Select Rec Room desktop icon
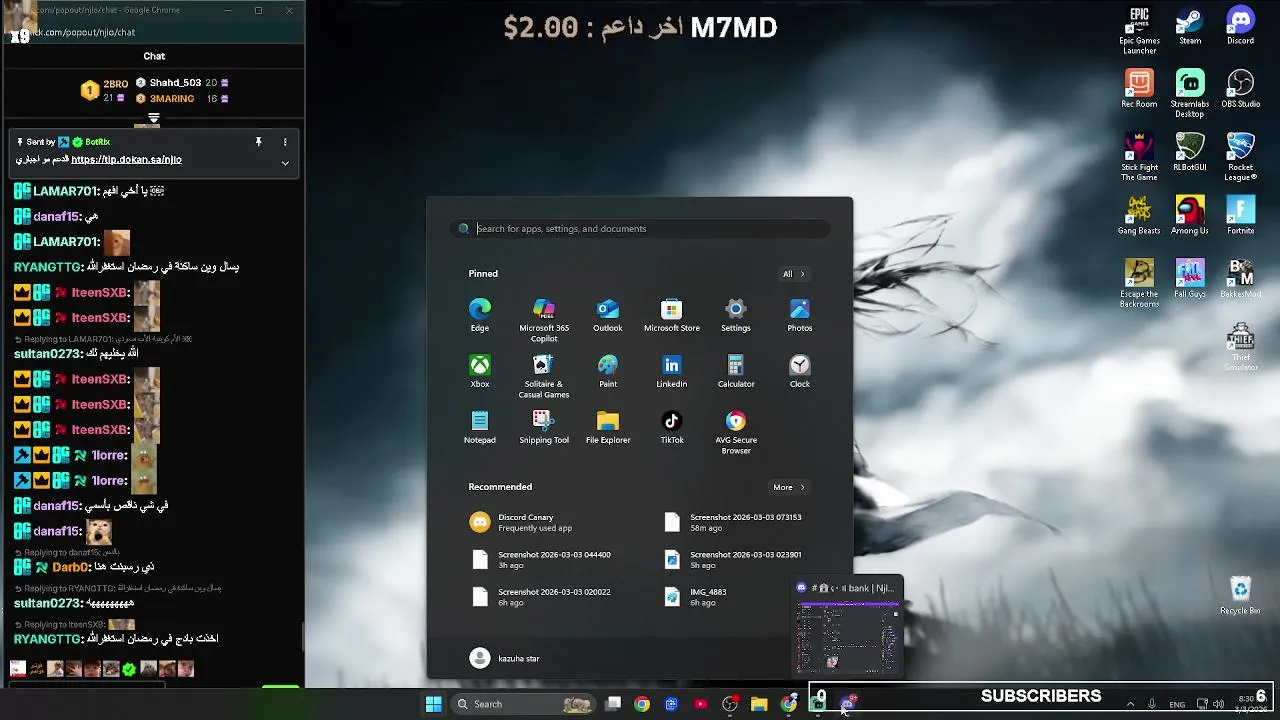Screen dimensions: 1280x720 tap(1139, 89)
